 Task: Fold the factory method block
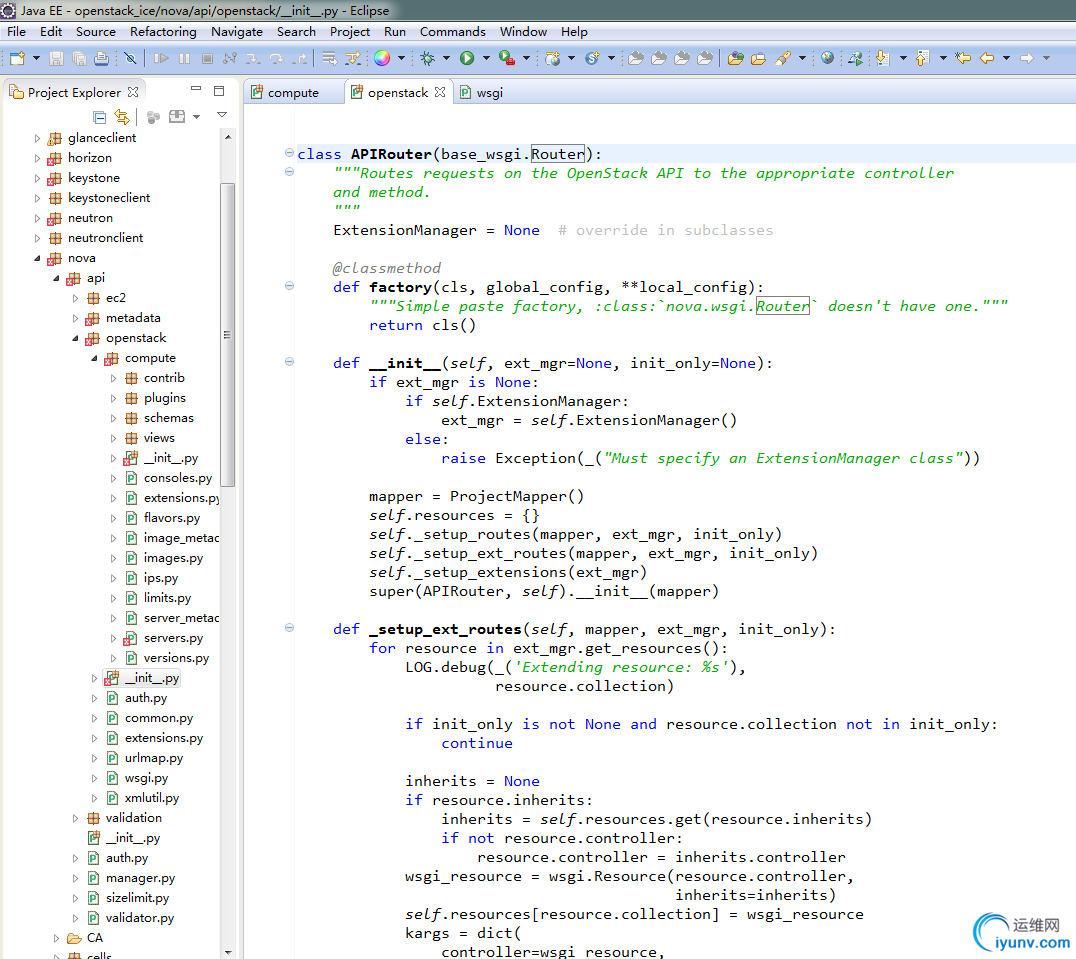(290, 285)
